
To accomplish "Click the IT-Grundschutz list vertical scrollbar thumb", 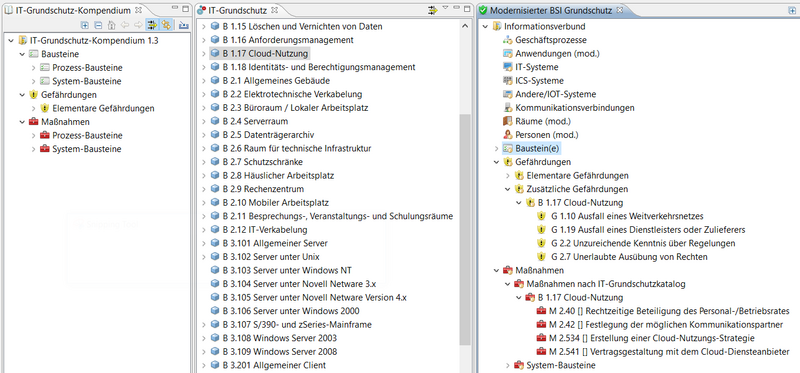I will point(465,229).
